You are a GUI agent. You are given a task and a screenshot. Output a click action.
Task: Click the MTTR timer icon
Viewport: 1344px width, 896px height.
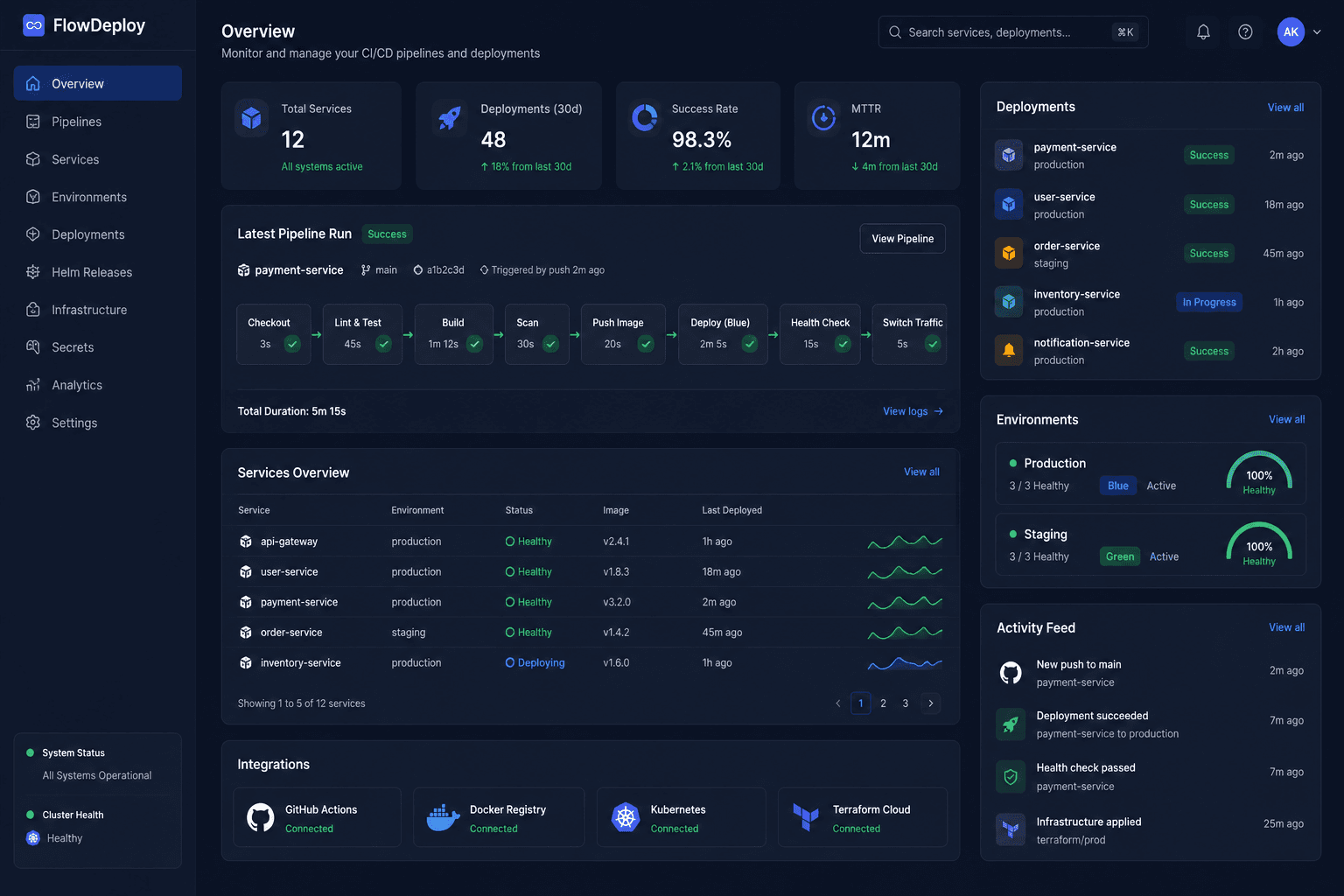pos(824,117)
